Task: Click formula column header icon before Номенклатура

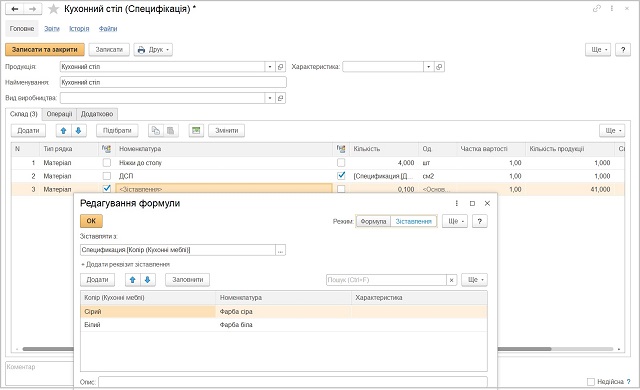Action: pyautogui.click(x=106, y=149)
